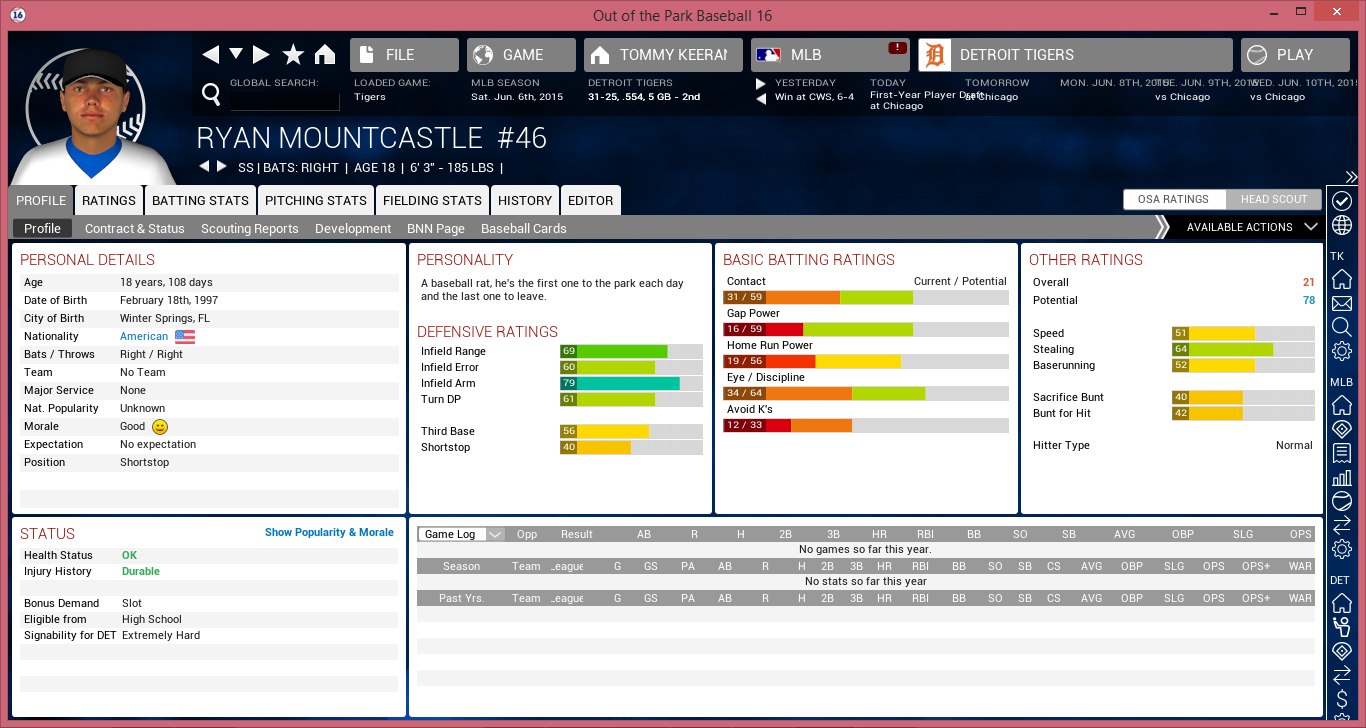Click the DET section diamond icon
The width and height of the screenshot is (1366, 728).
[x=1342, y=651]
